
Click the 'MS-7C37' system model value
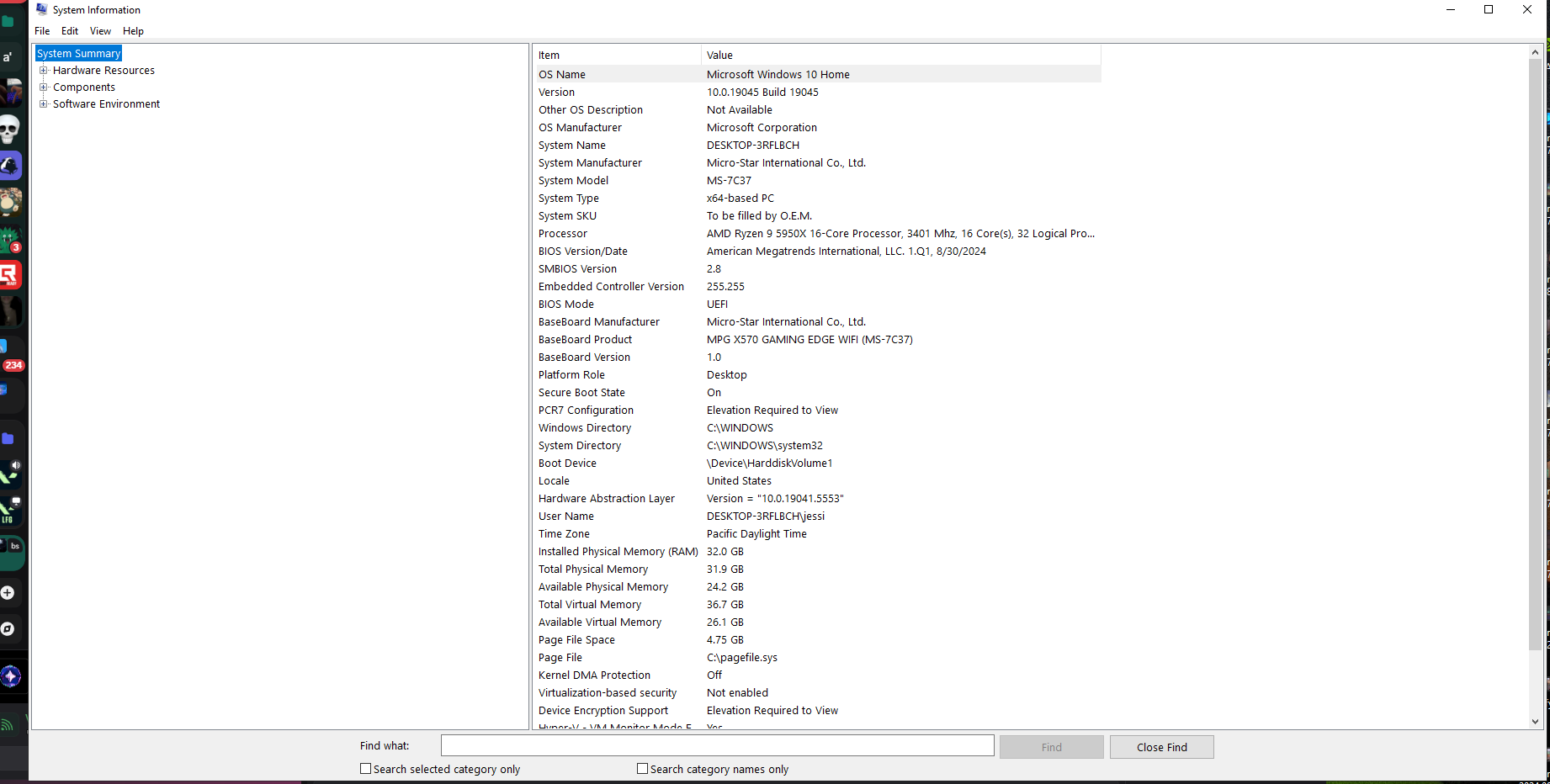click(729, 181)
